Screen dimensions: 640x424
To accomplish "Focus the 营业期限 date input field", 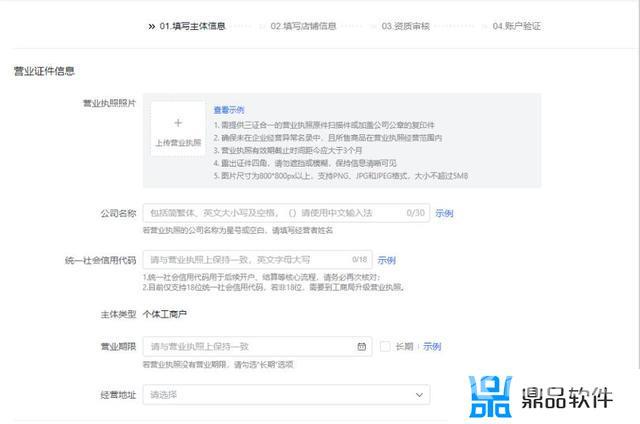I will pyautogui.click(x=258, y=346).
